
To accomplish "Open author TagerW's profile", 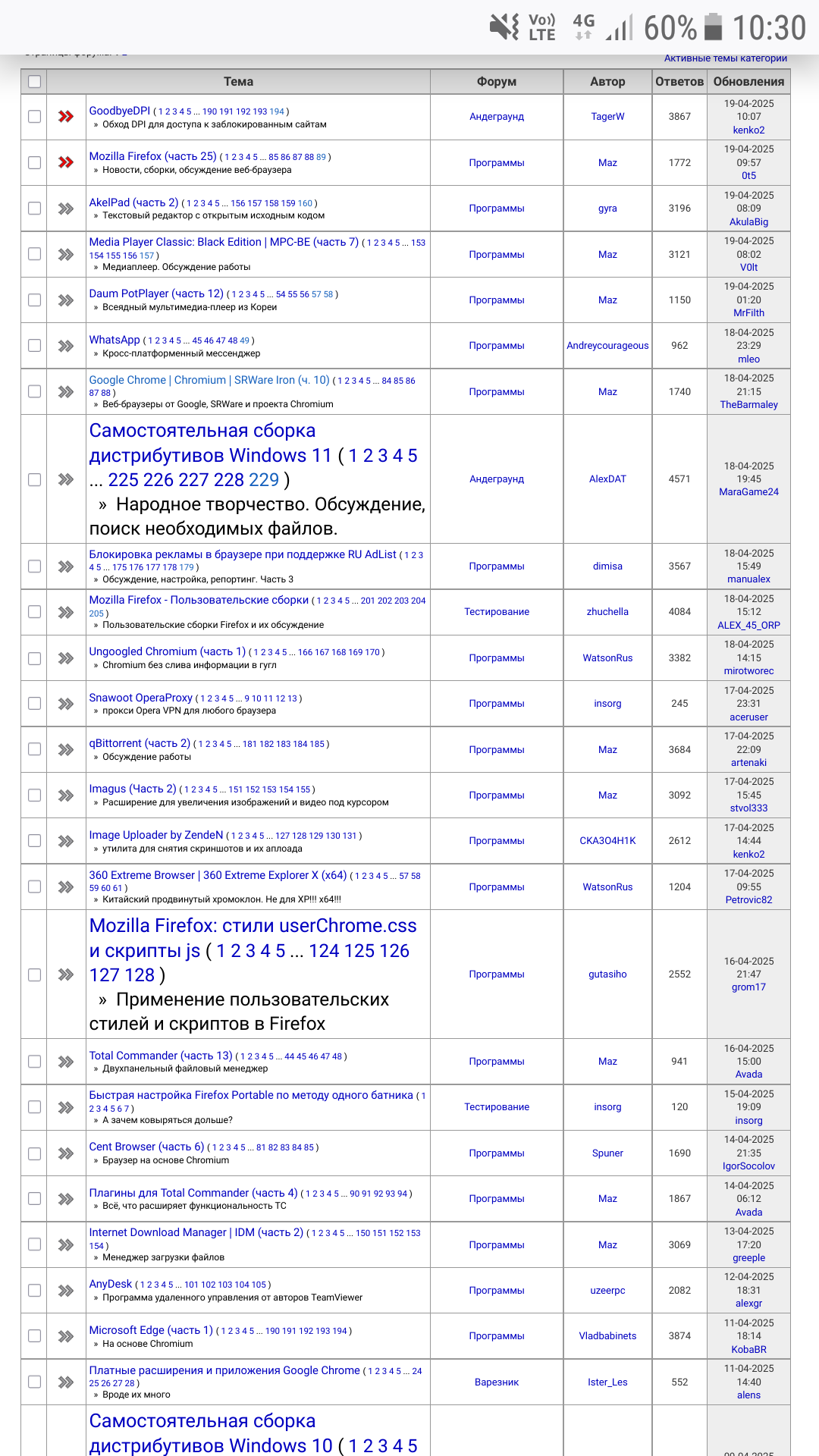I will pyautogui.click(x=607, y=117).
